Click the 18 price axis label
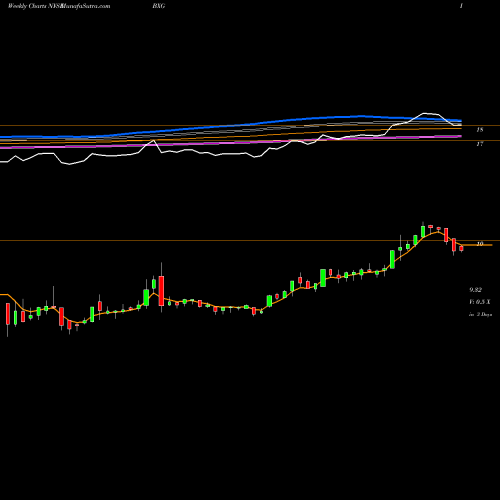The image size is (500, 500). [480, 130]
